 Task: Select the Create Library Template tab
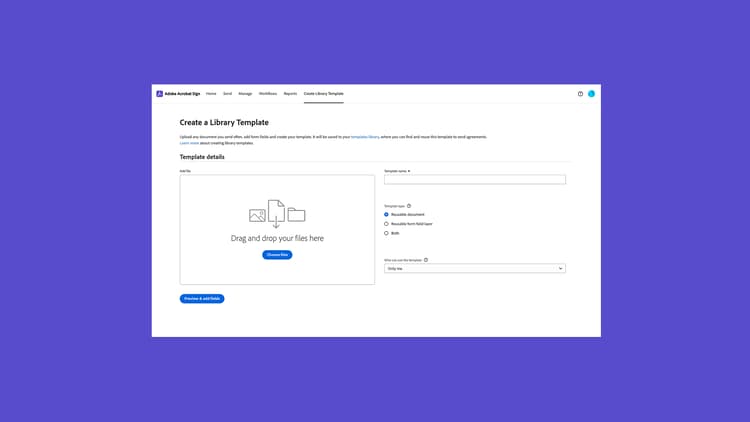[323, 94]
